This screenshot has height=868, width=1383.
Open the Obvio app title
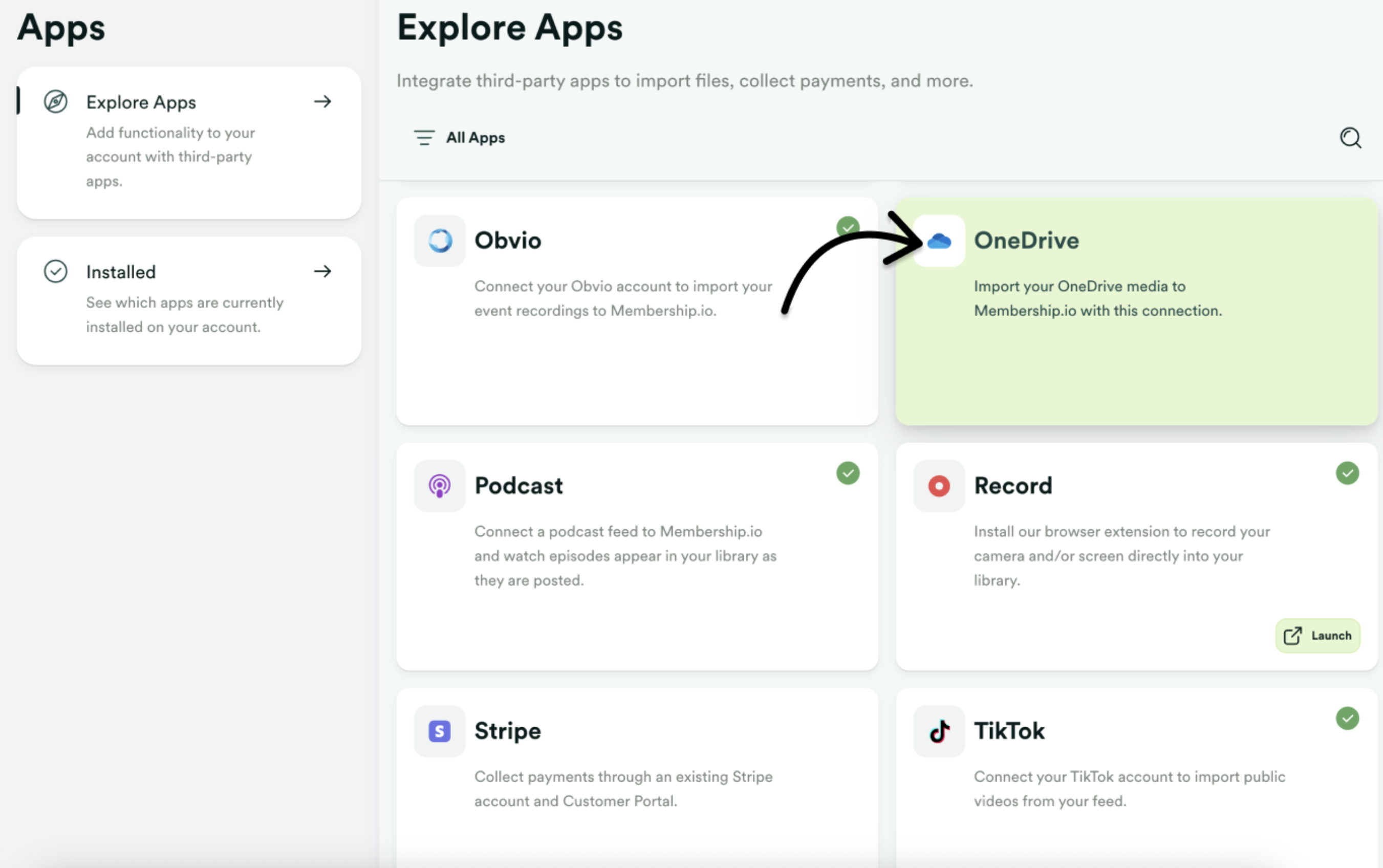coord(508,240)
